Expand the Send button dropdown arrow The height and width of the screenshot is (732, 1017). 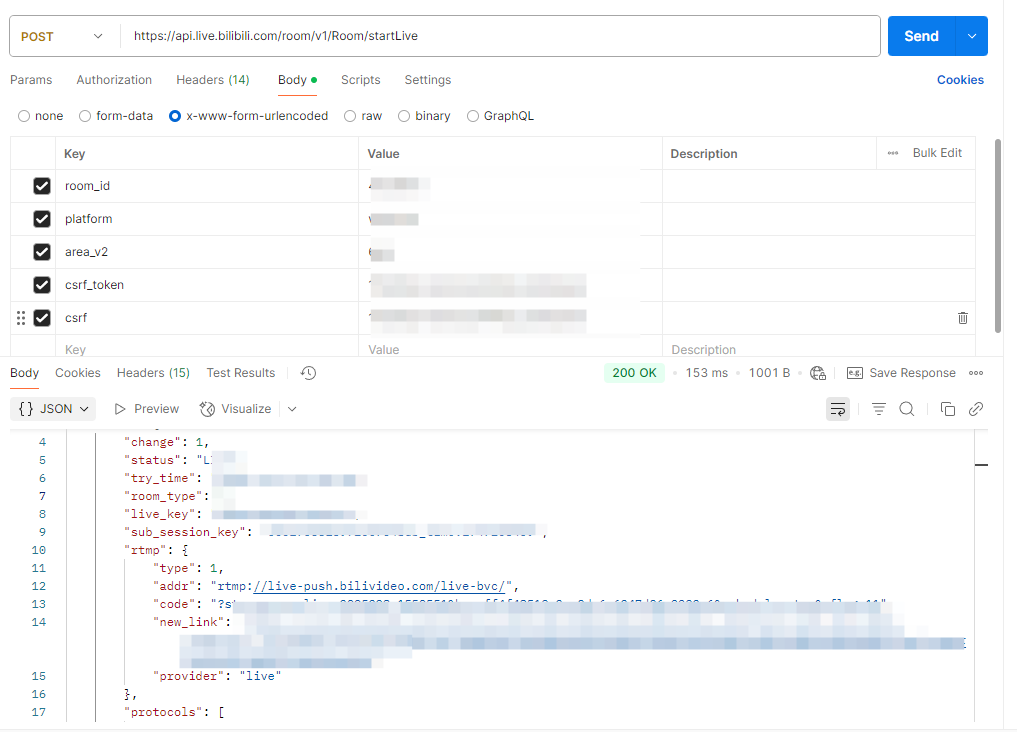(x=972, y=36)
